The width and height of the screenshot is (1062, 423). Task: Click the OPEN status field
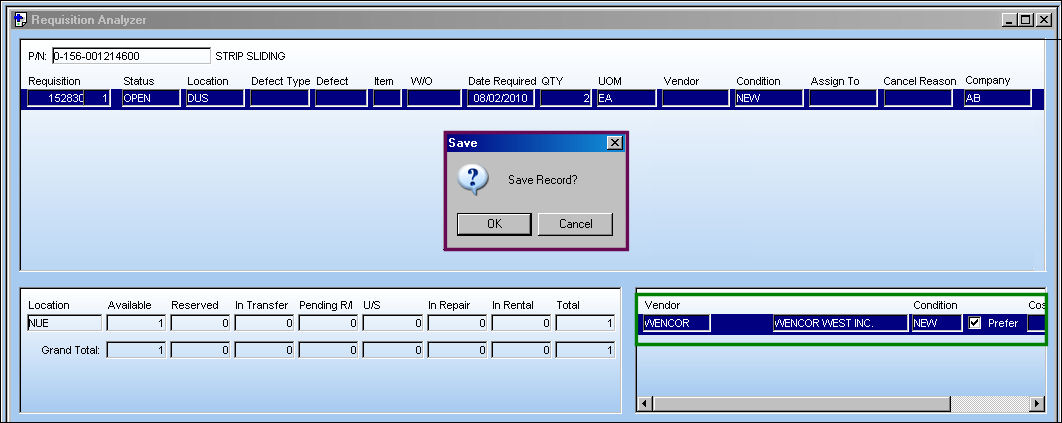tap(151, 98)
